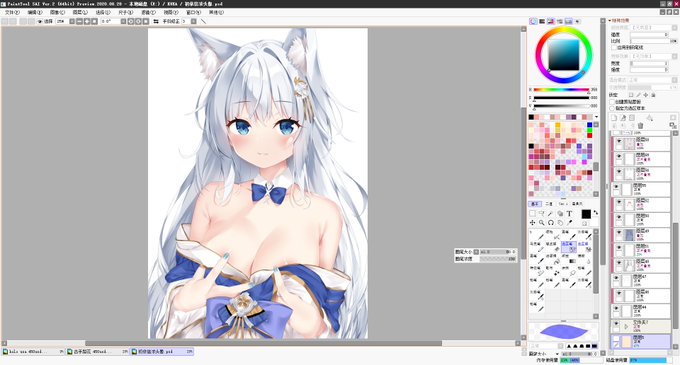Open the 视图 (View) menu
This screenshot has height=365, width=680.
click(x=171, y=13)
